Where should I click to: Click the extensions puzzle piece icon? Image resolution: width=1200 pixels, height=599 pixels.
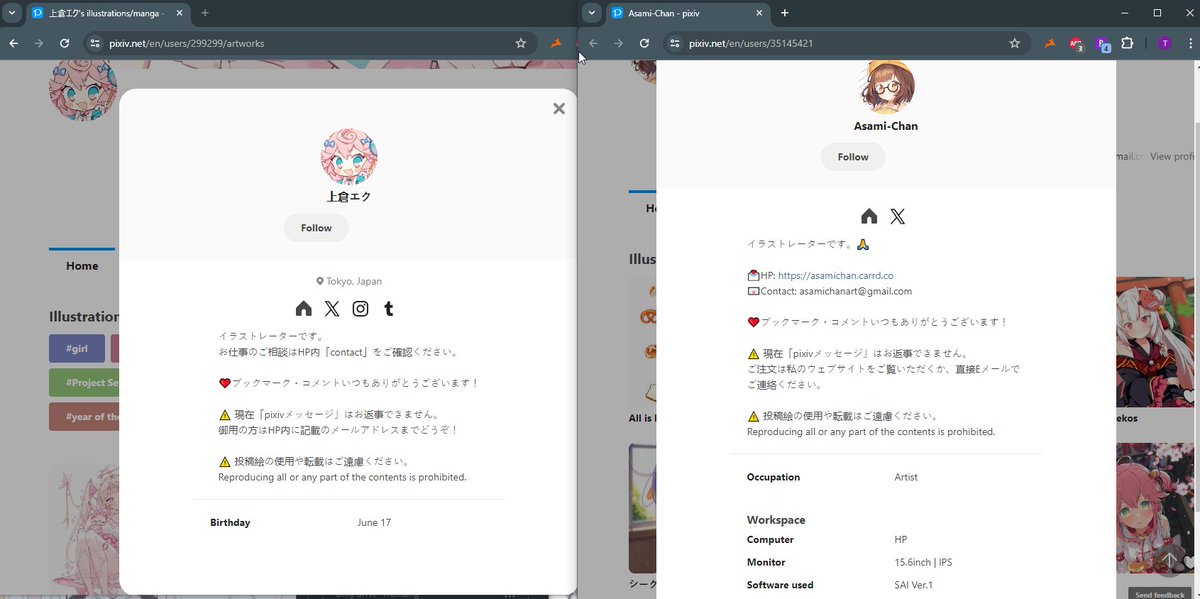click(x=1127, y=43)
